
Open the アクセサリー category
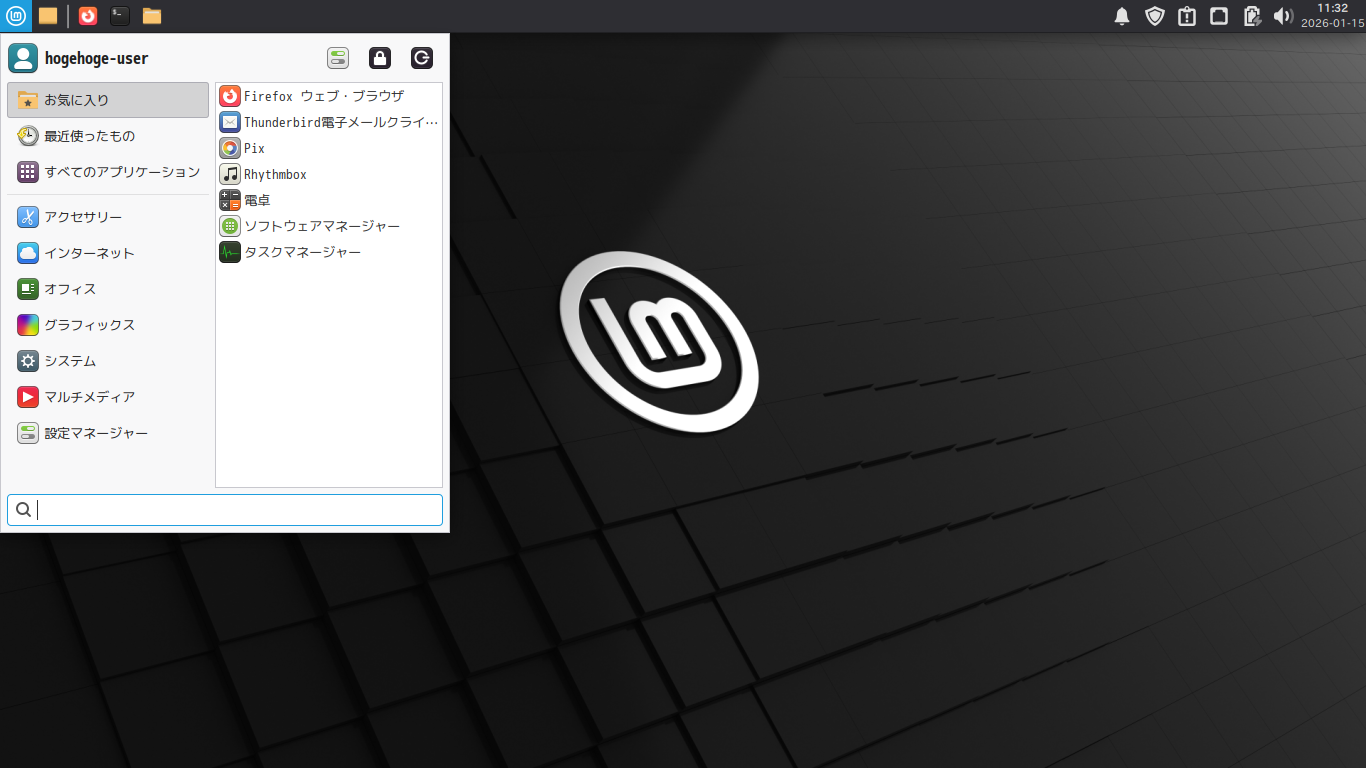point(108,217)
